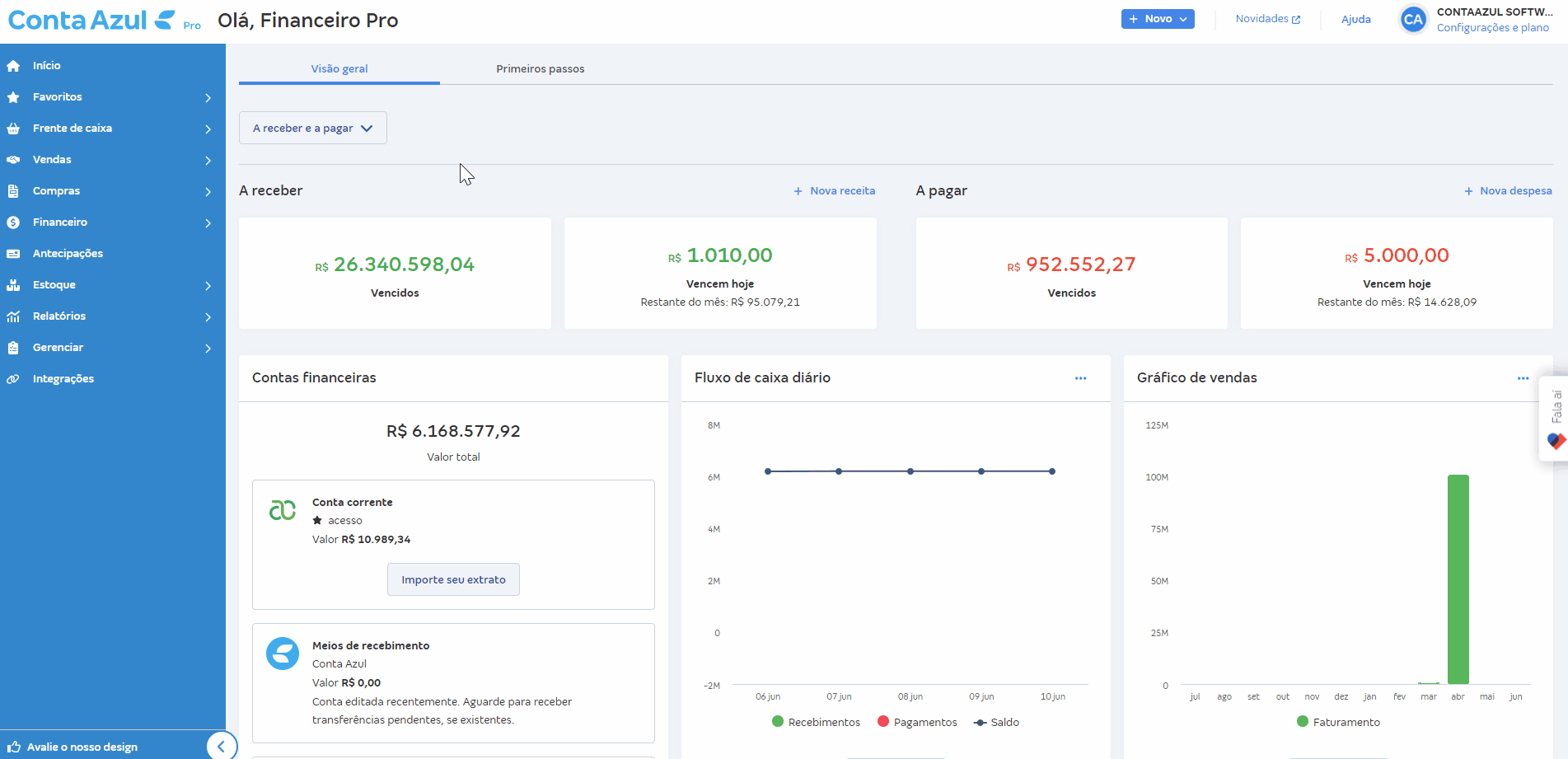The width and height of the screenshot is (1568, 759).
Task: Click the R$ 5.000,00 Vencem hoje card
Action: [x=1397, y=274]
